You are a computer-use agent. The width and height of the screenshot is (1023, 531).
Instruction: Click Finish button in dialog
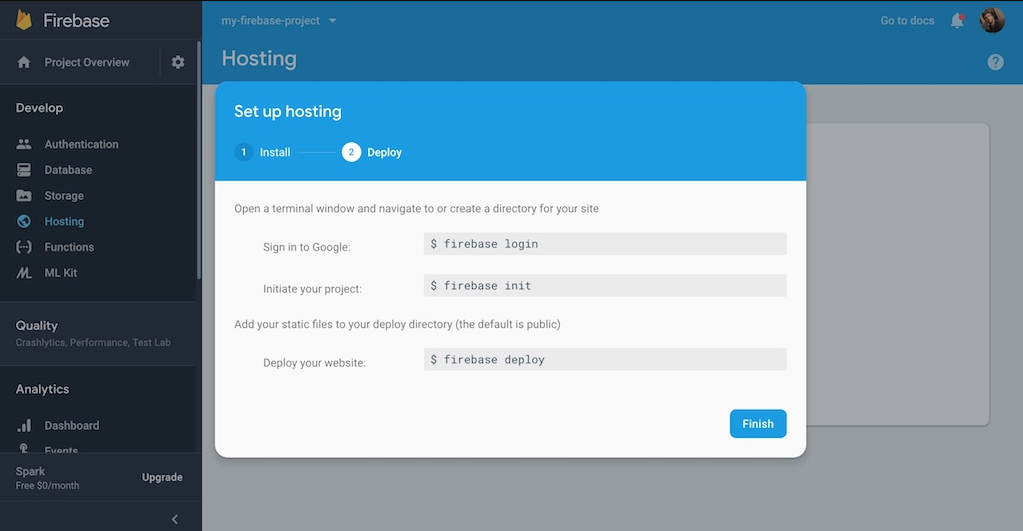(x=757, y=424)
